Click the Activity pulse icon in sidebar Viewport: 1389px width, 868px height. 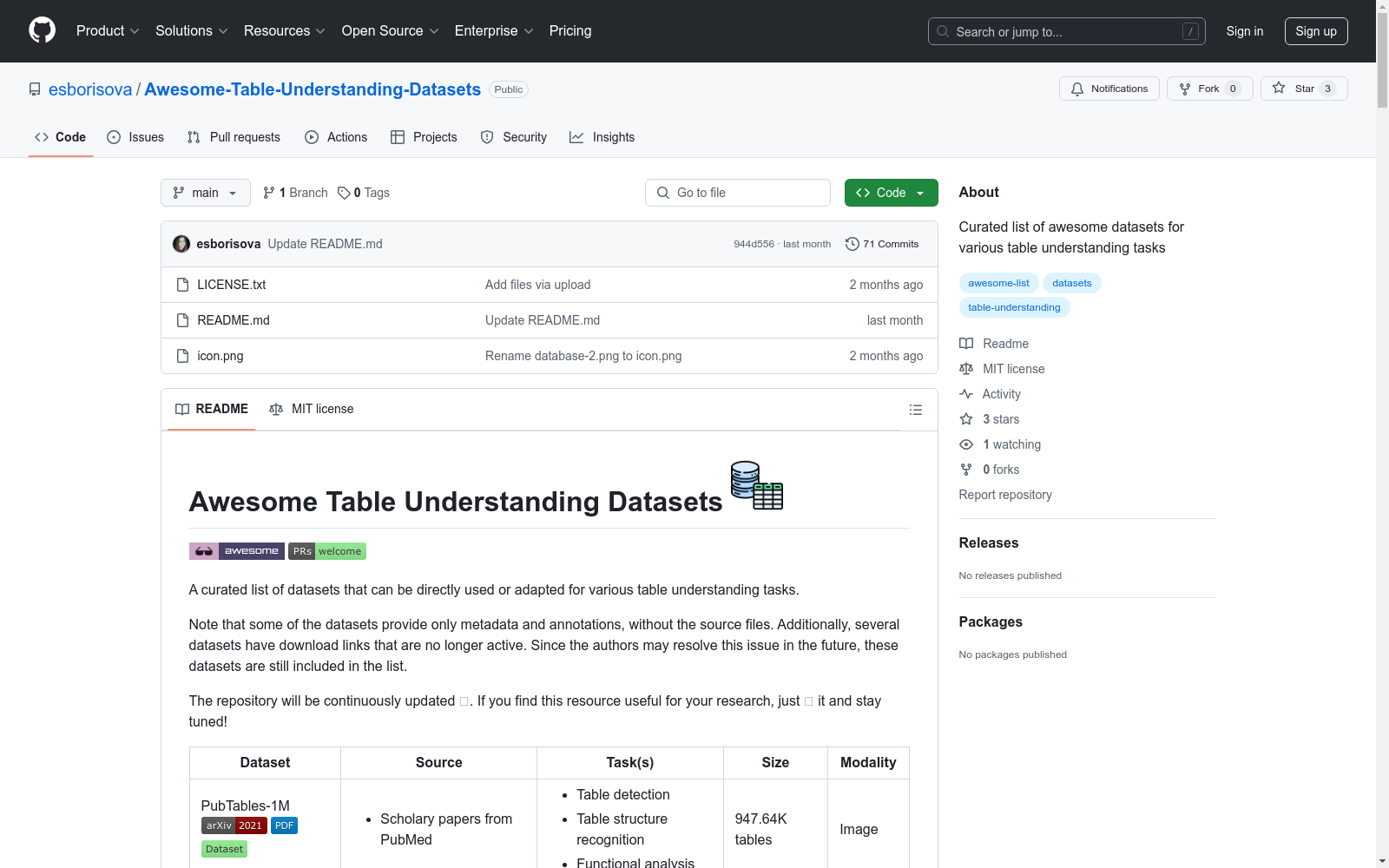pyautogui.click(x=965, y=394)
